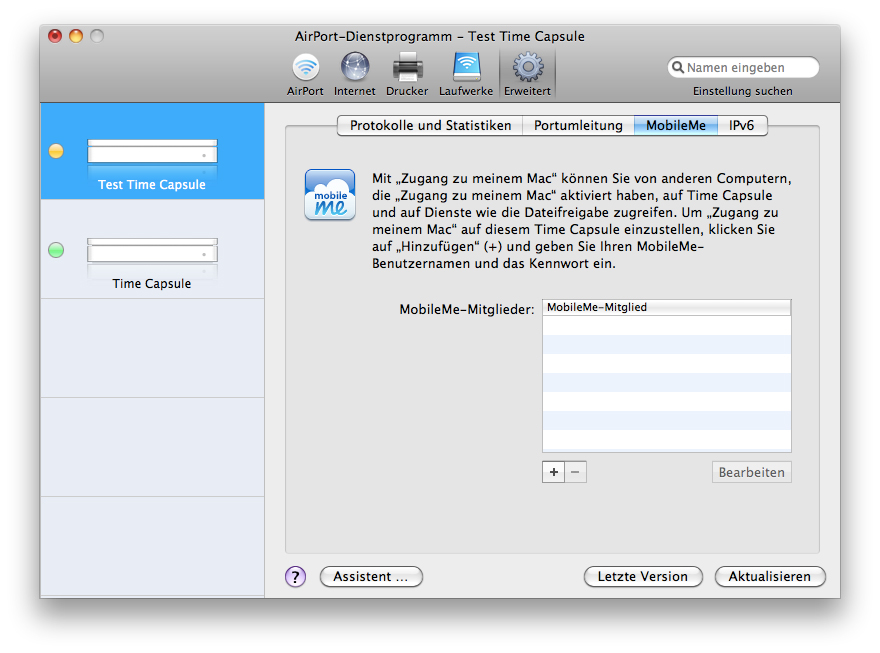Switch to Protokolle und Statistiken tab

(x=430, y=125)
